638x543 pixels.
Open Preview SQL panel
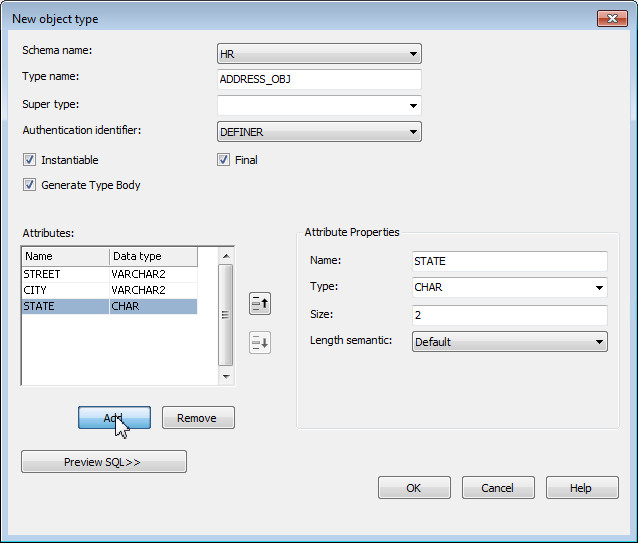pyautogui.click(x=104, y=462)
